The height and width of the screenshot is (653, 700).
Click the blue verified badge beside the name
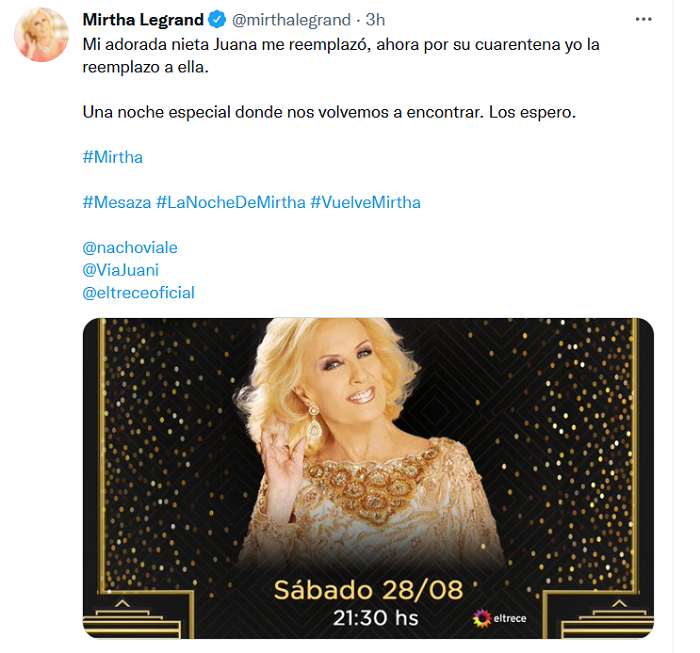coord(217,20)
